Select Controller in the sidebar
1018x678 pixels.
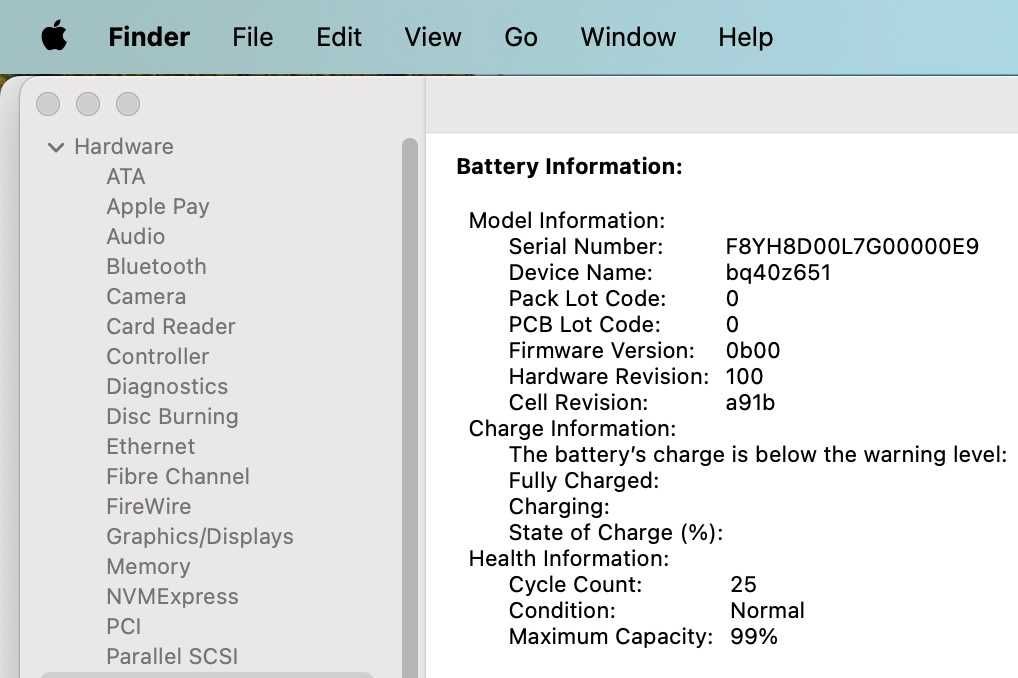click(x=157, y=356)
